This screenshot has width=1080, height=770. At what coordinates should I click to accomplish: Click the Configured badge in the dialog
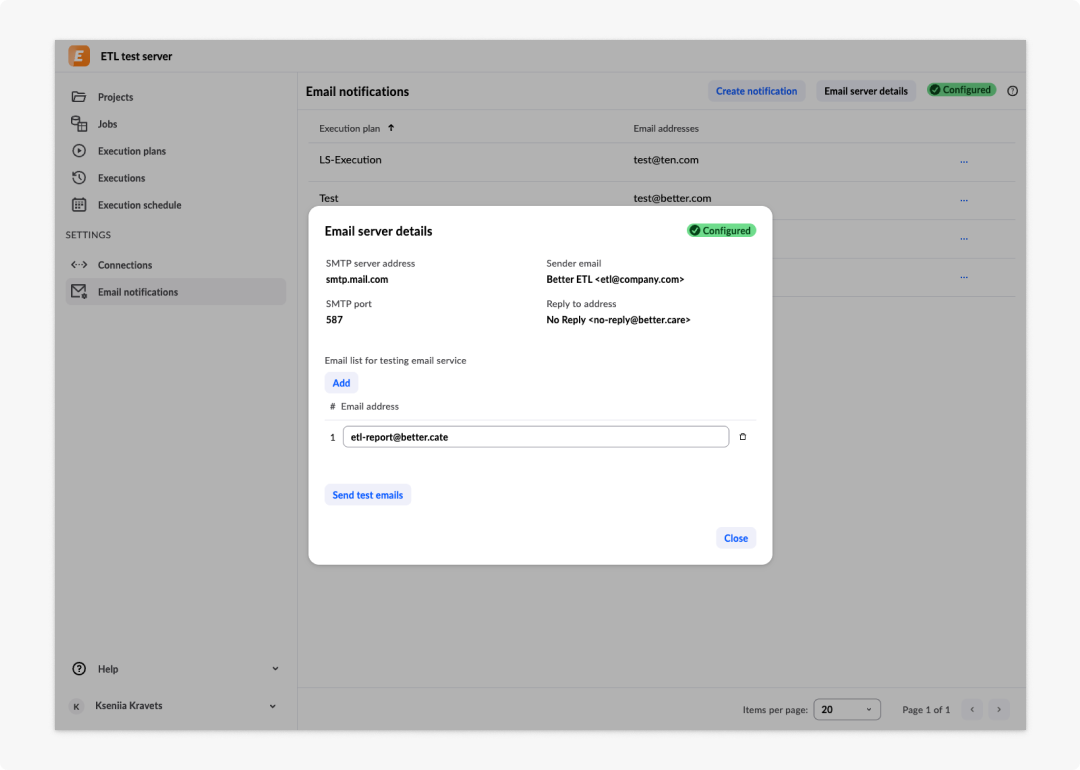click(721, 231)
